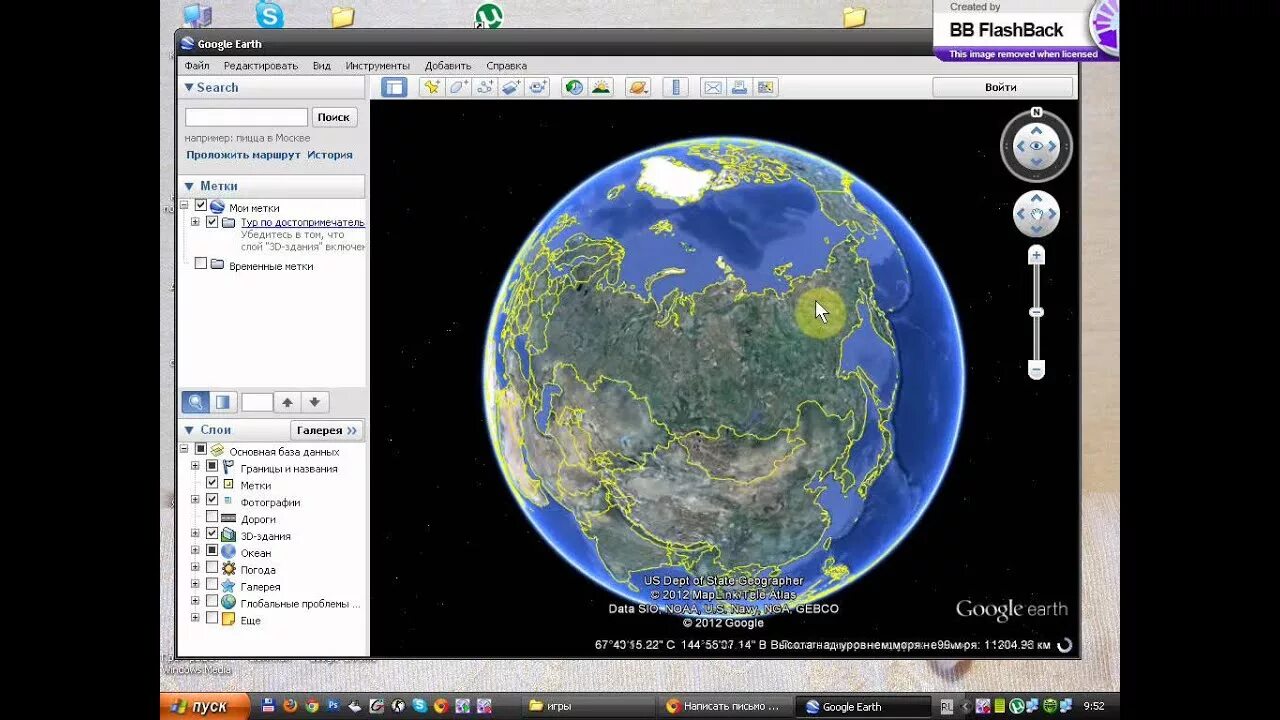The height and width of the screenshot is (720, 1280).
Task: Click inside the search input field
Action: pyautogui.click(x=246, y=117)
